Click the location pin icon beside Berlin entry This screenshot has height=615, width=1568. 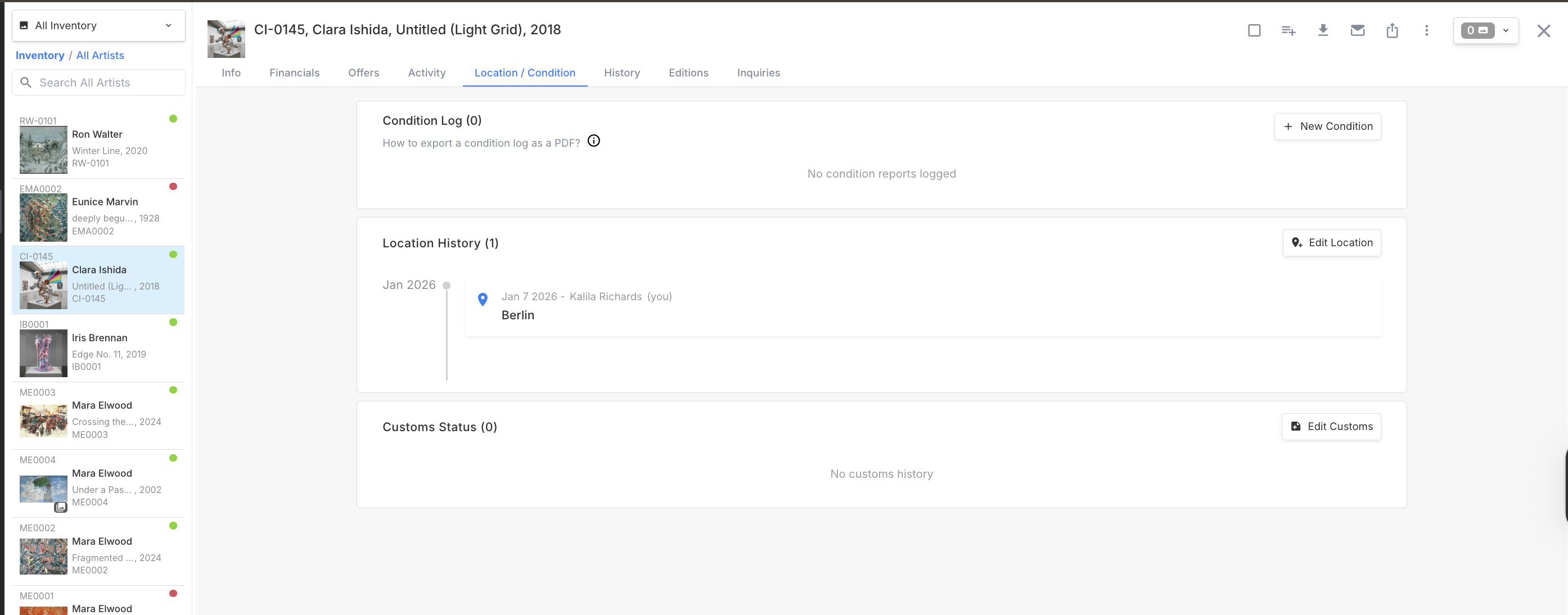(x=483, y=299)
